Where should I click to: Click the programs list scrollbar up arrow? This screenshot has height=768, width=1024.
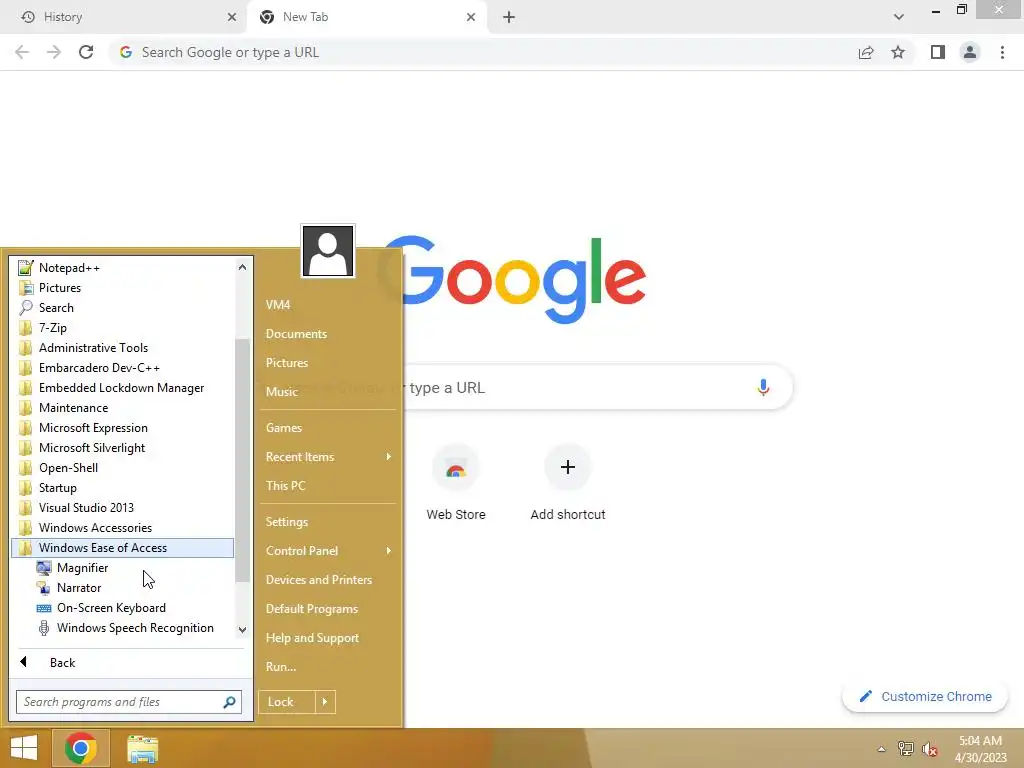pos(242,266)
